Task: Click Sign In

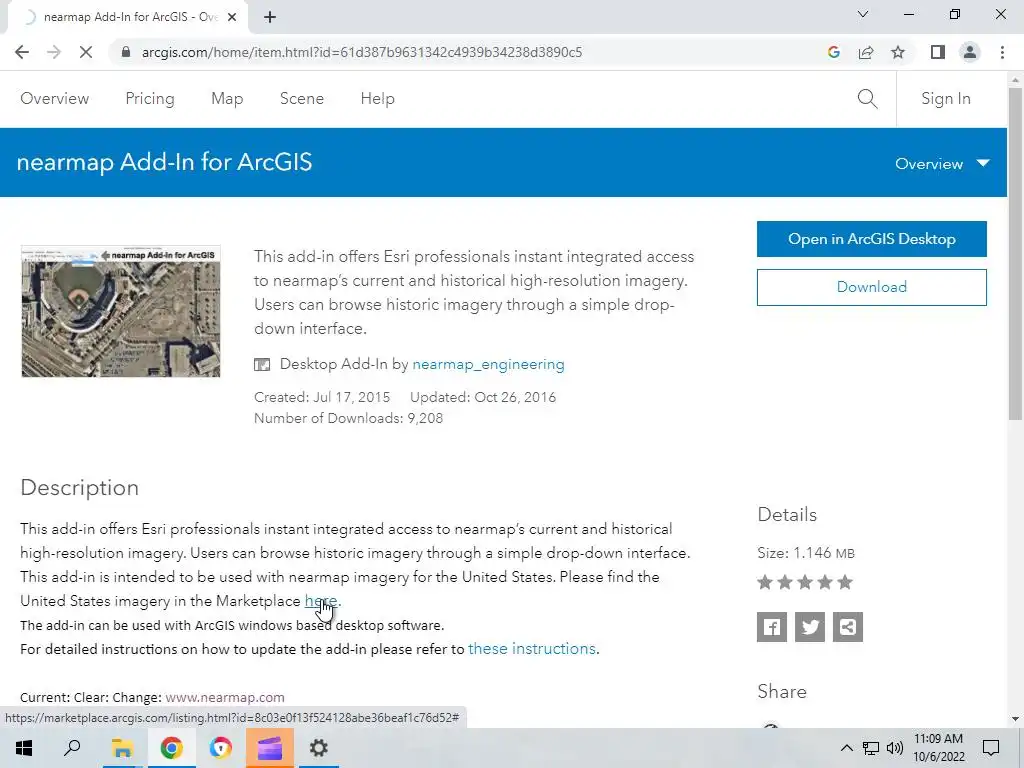Action: (946, 99)
